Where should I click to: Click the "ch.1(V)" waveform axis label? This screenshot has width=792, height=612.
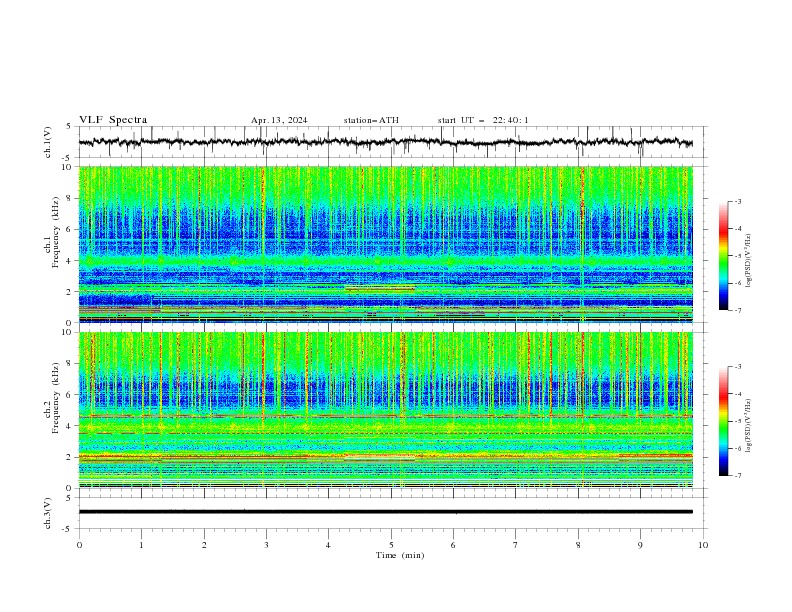click(48, 142)
